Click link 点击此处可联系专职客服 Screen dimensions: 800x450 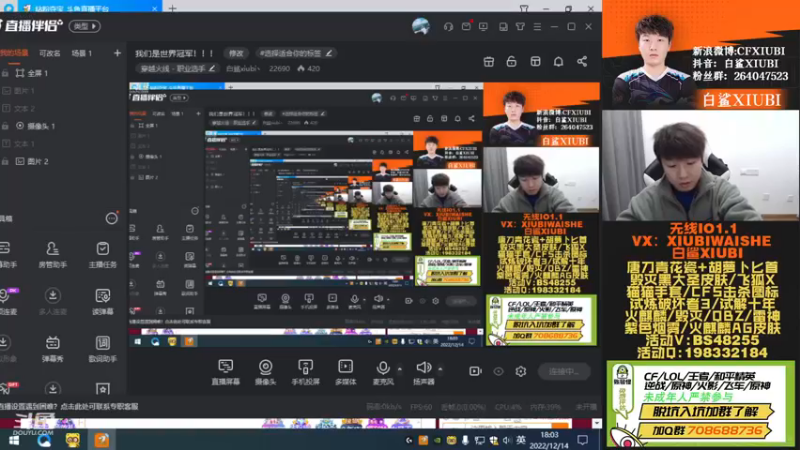(x=99, y=407)
